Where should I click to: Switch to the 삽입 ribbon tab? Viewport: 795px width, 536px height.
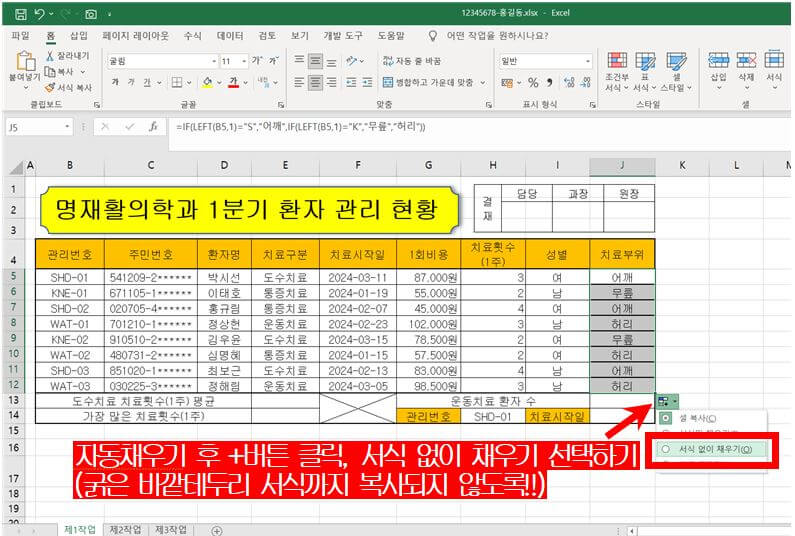tap(79, 35)
